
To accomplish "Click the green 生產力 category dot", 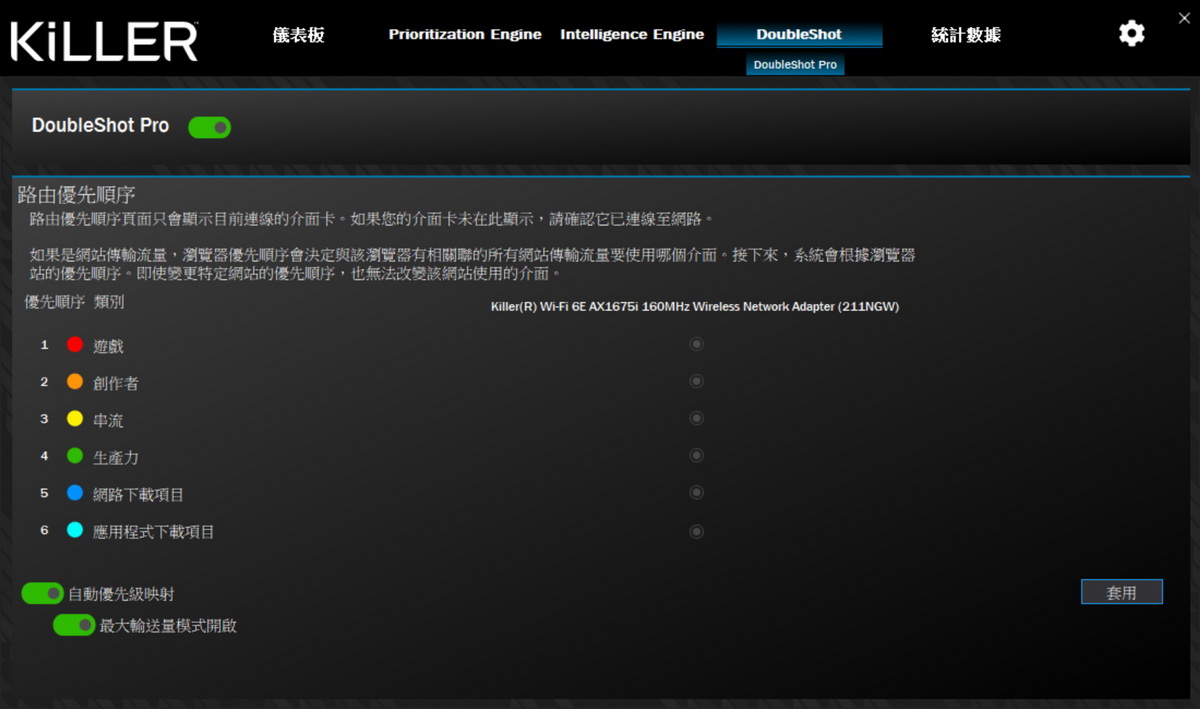I will (75, 455).
